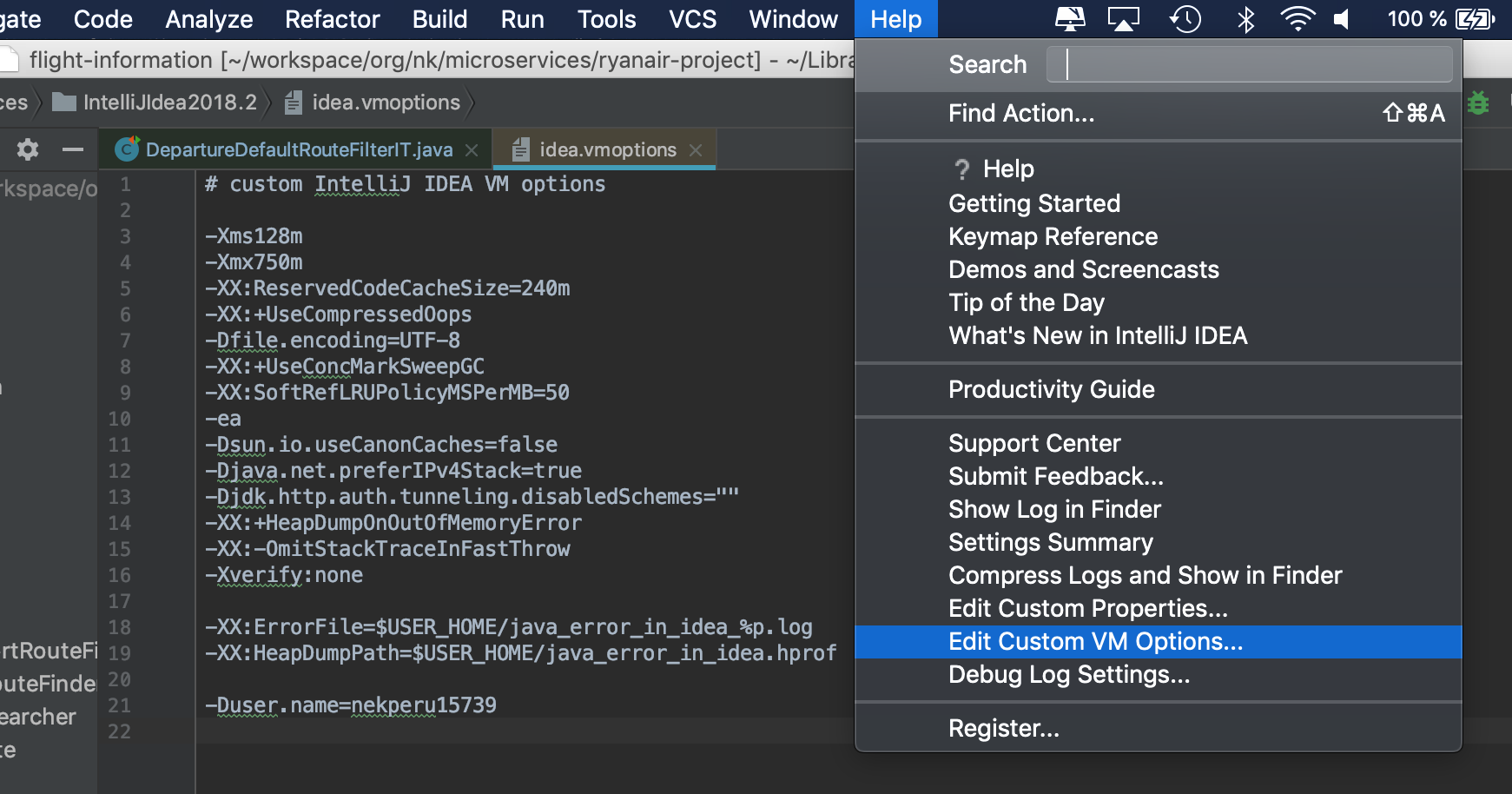Click the -XX:SoftRefLRUPolicyMSPerMB=50 line

(x=387, y=393)
